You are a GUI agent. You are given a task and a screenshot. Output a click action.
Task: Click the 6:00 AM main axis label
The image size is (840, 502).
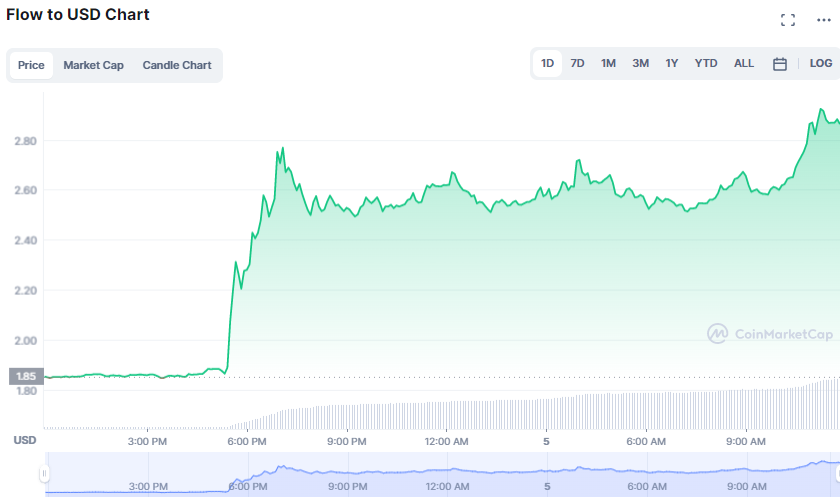coord(646,441)
